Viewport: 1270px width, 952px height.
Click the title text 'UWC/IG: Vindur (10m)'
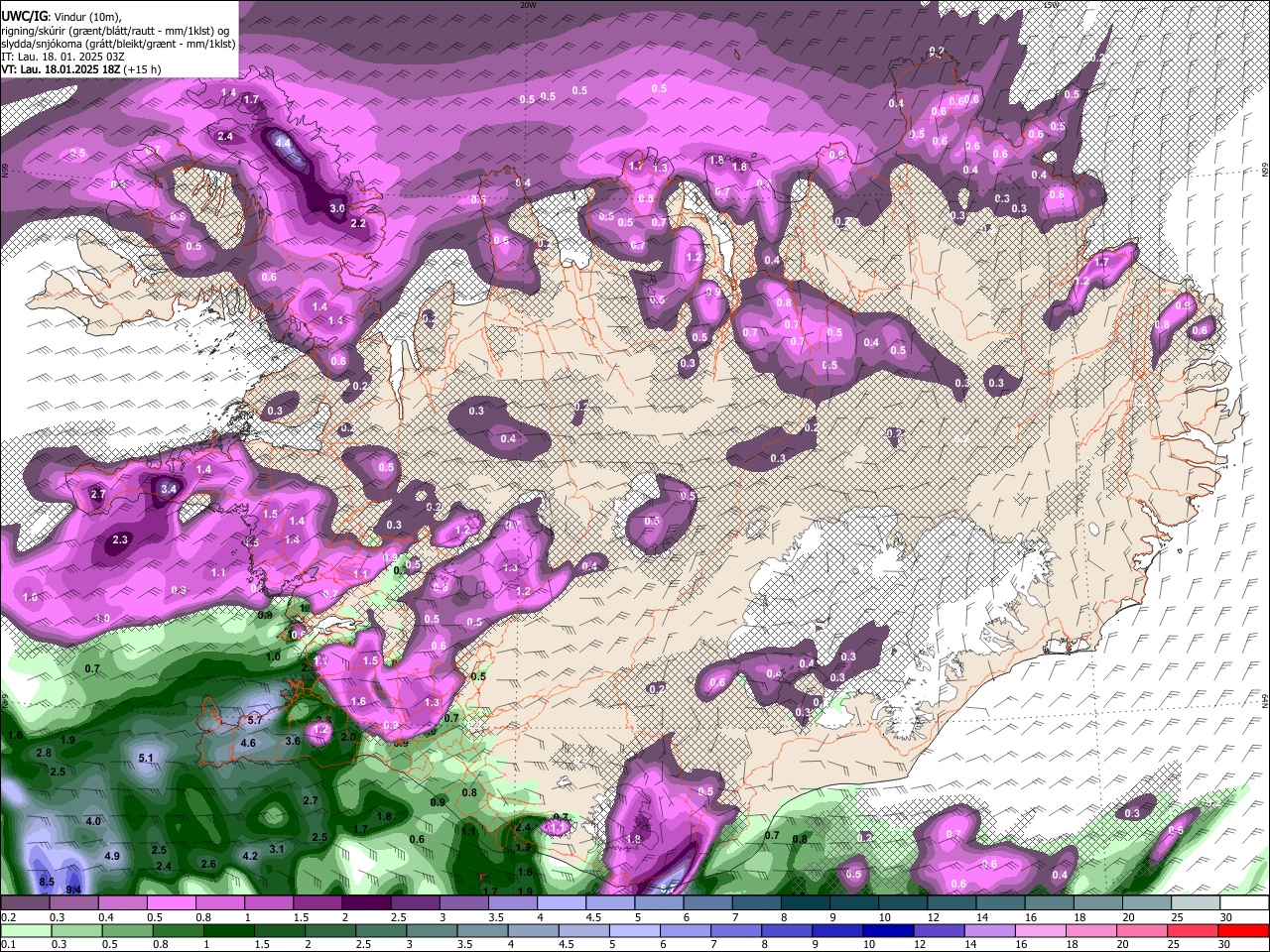tap(61, 17)
